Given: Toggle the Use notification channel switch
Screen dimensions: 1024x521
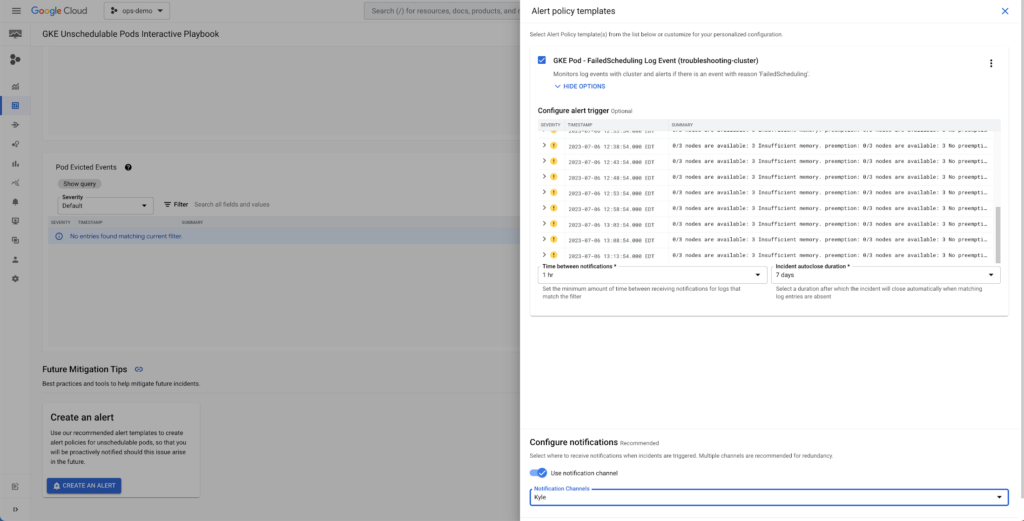Looking at the screenshot, I should pyautogui.click(x=538, y=473).
